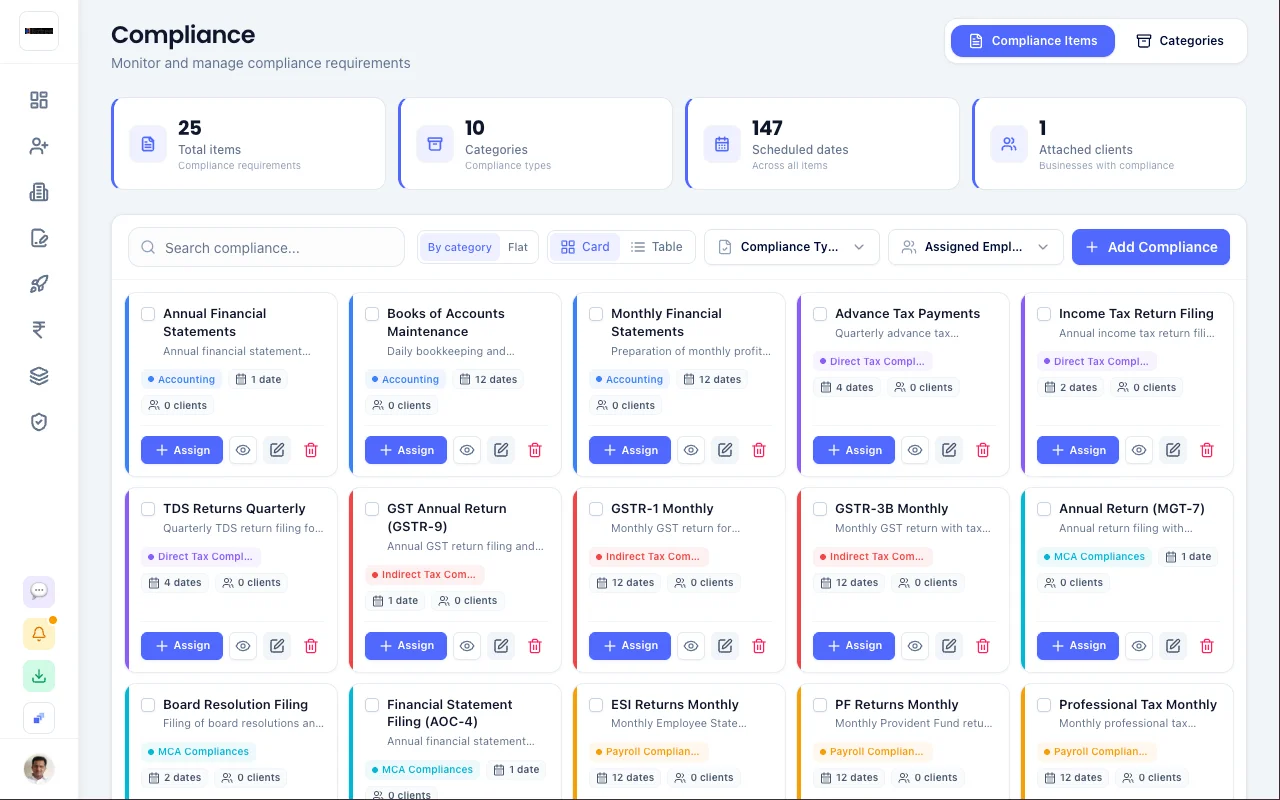Switch to the Categories tab
This screenshot has height=800, width=1280.
[1180, 41]
